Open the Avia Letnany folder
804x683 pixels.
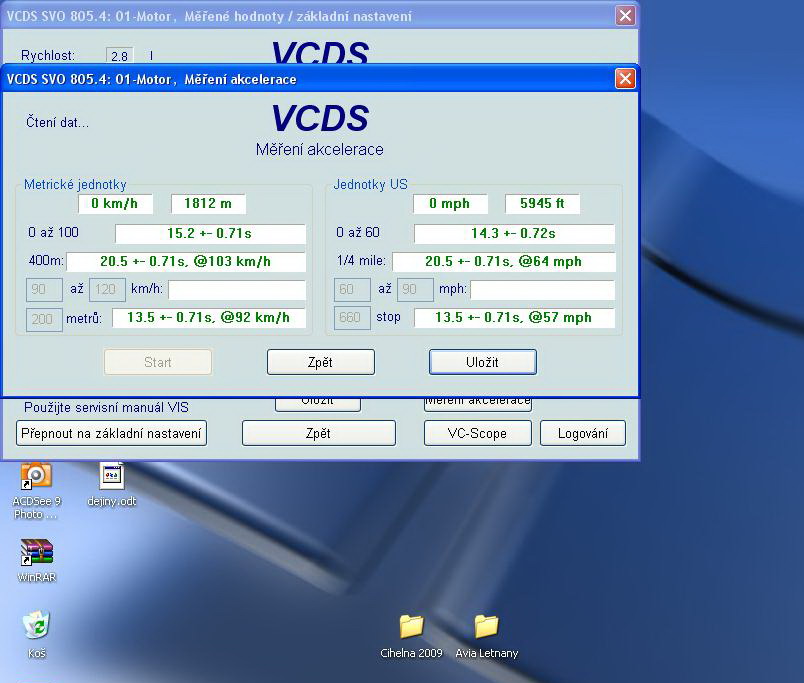tap(486, 627)
